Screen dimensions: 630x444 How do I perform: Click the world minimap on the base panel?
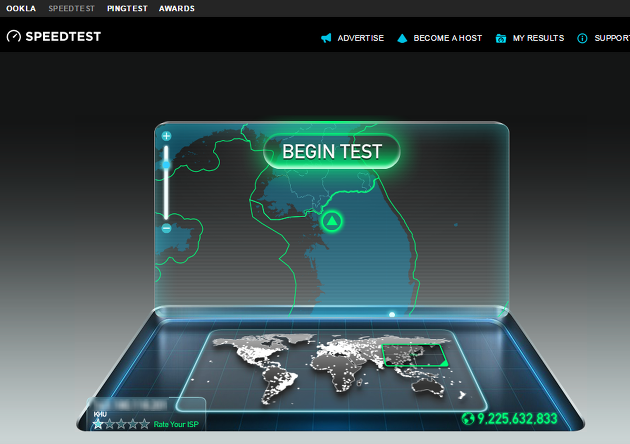[x=332, y=370]
